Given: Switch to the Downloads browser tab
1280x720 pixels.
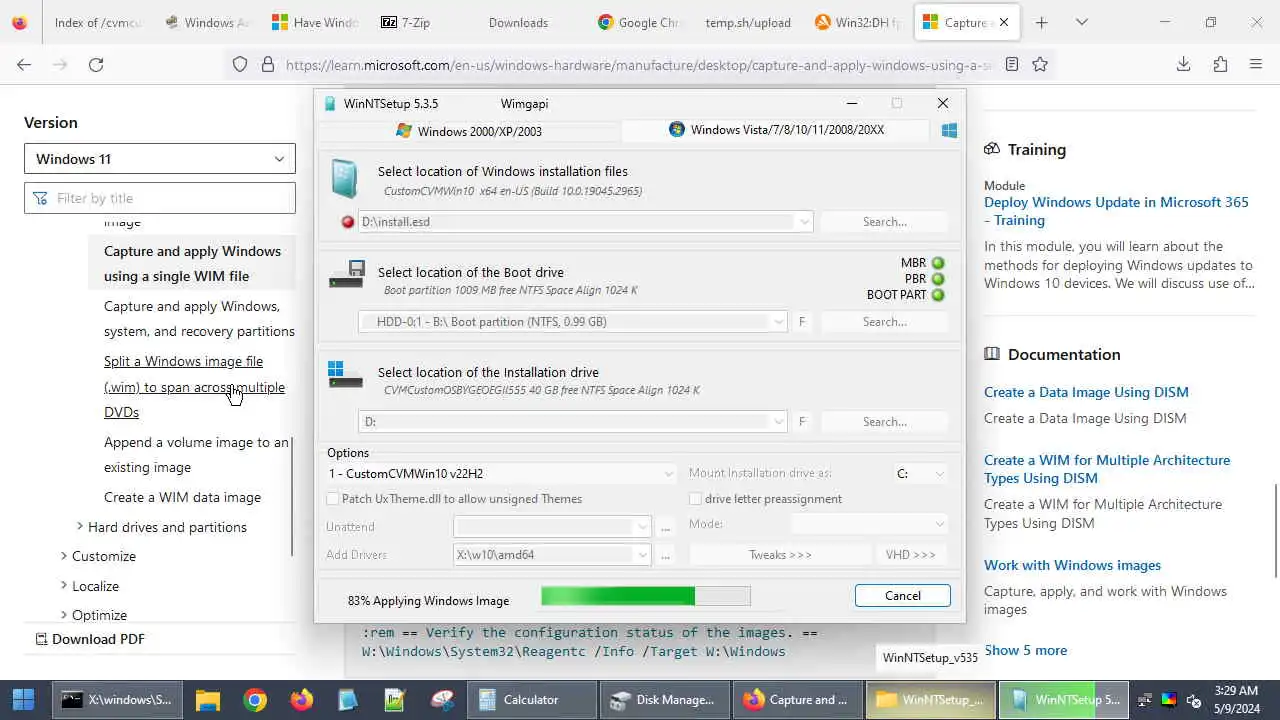Looking at the screenshot, I should coord(518,22).
